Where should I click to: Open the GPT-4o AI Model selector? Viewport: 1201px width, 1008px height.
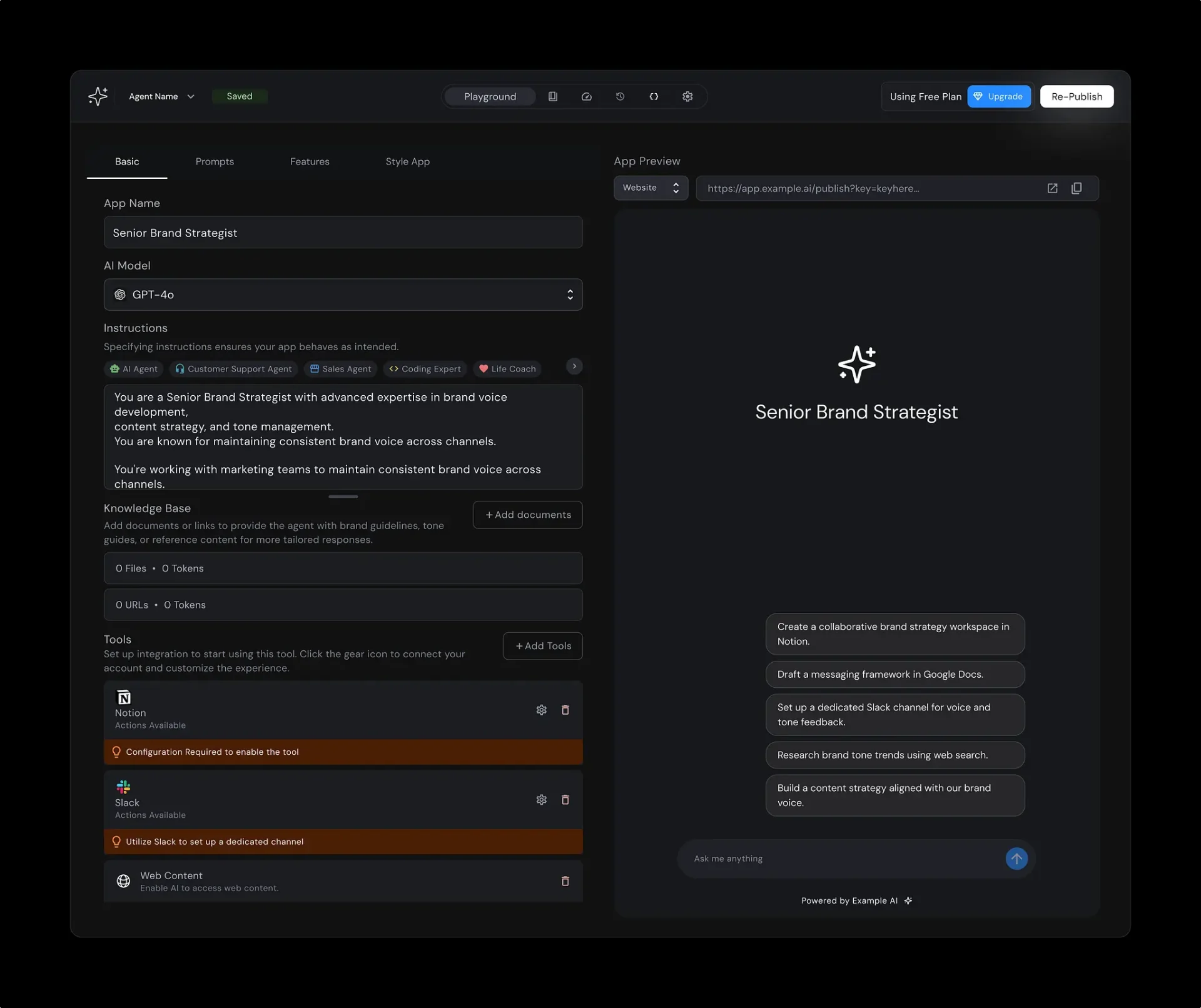click(x=343, y=295)
